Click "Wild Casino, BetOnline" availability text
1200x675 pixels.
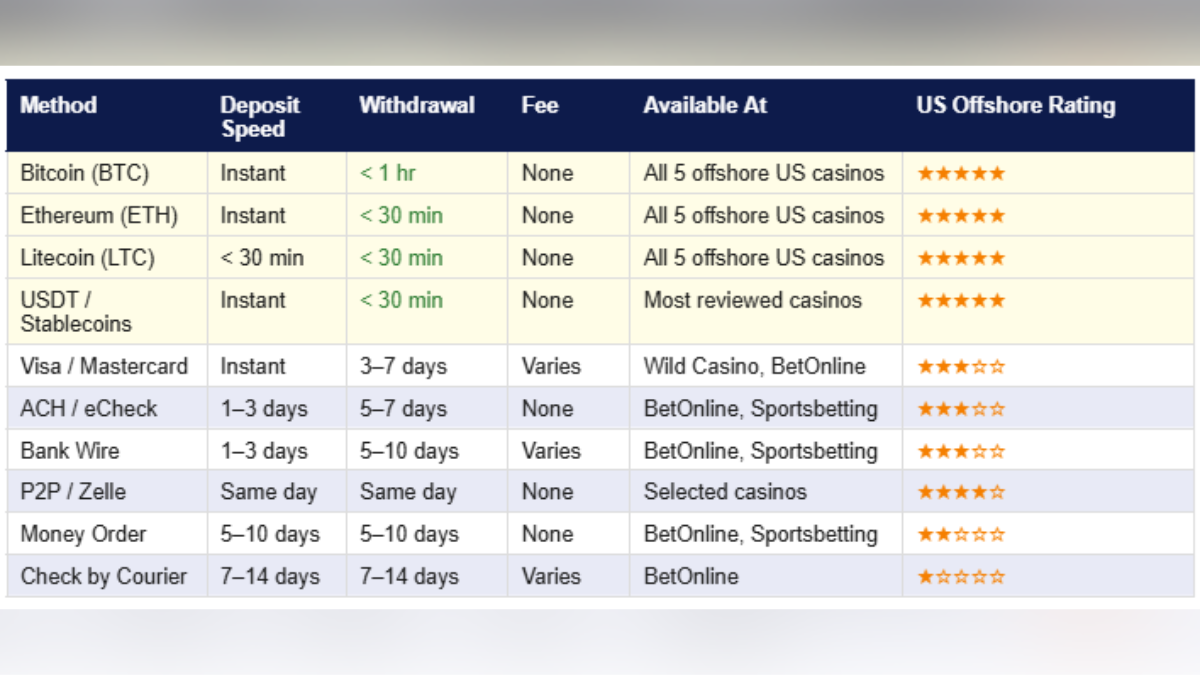pos(755,367)
